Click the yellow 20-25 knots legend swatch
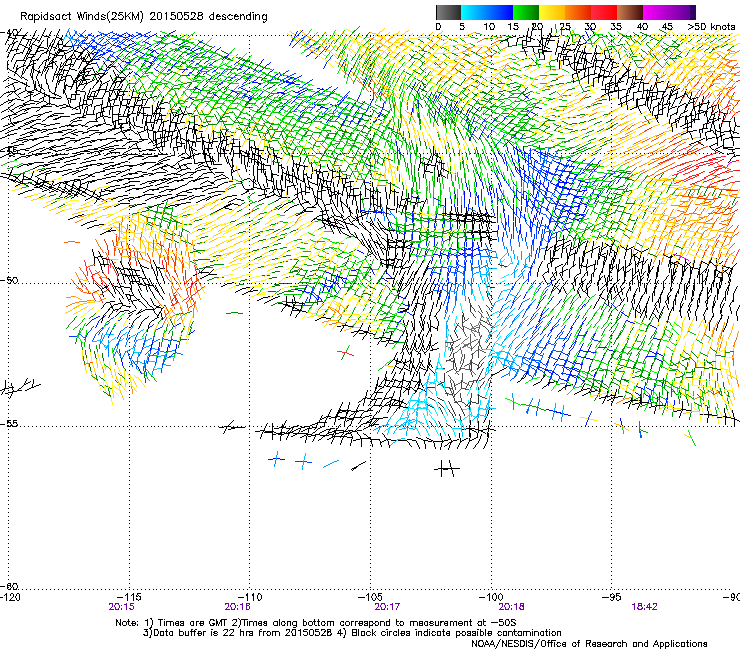740x650 pixels. [552, 12]
